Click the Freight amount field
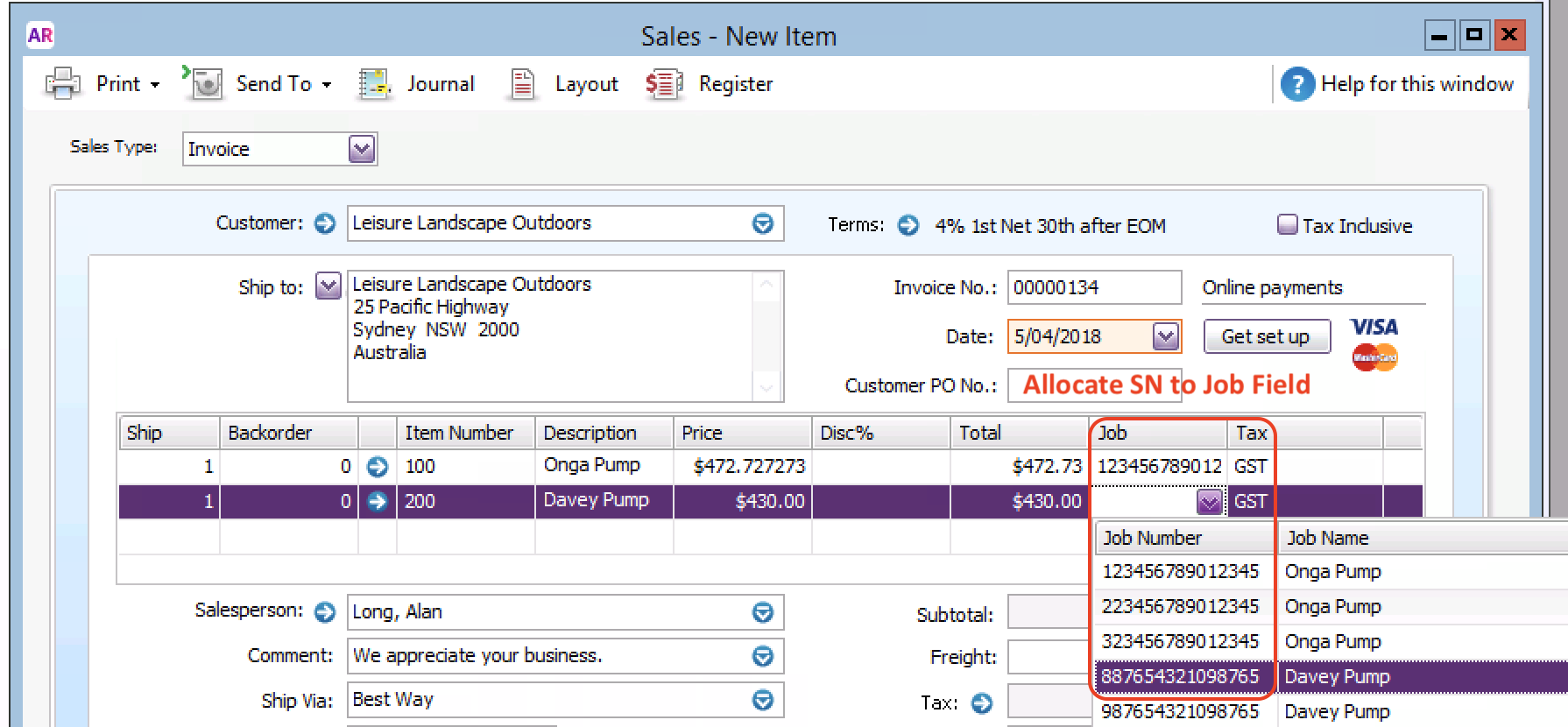This screenshot has width=1568, height=727. point(1049,657)
